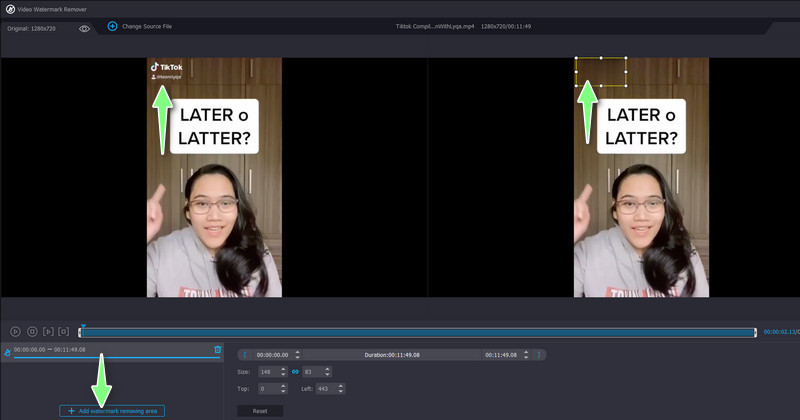Click the blue plus Change Source icon
800x420 pixels.
[112, 27]
